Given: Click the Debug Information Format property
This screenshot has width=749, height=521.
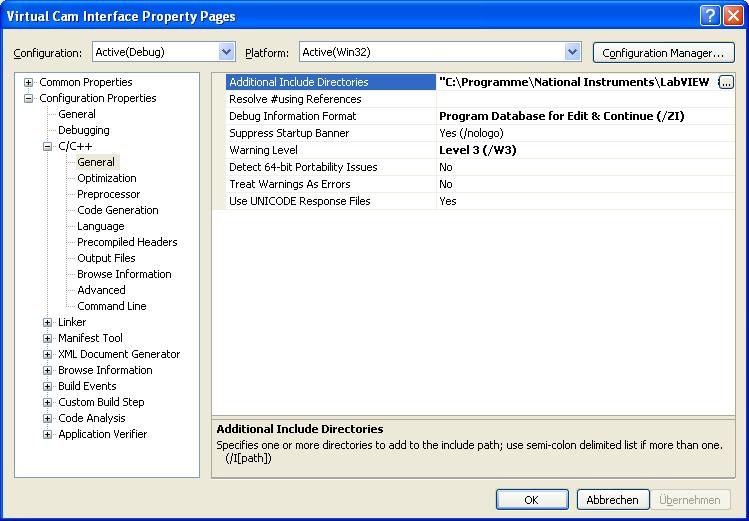Looking at the screenshot, I should pyautogui.click(x=331, y=116).
